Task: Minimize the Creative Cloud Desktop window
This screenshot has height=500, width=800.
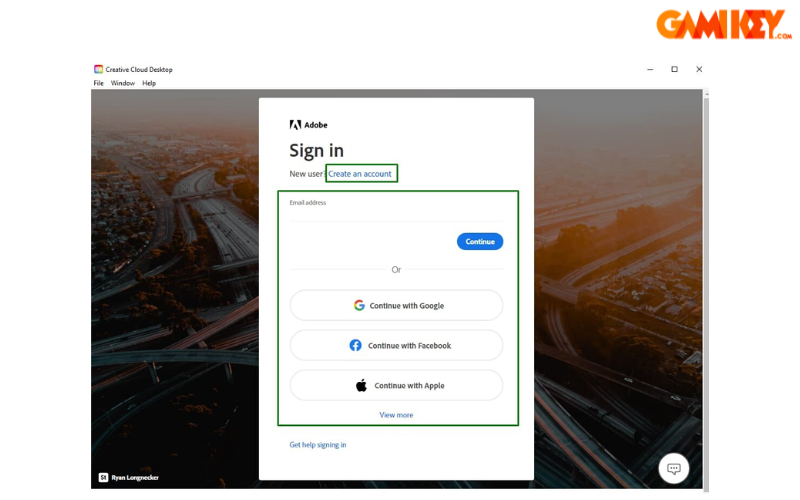Action: point(649,69)
